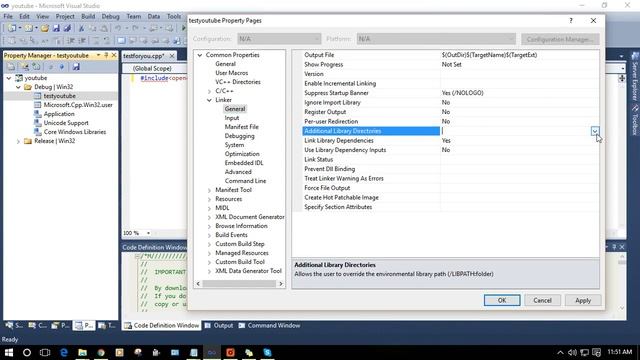Switch to the Command Window tab

(x=269, y=325)
